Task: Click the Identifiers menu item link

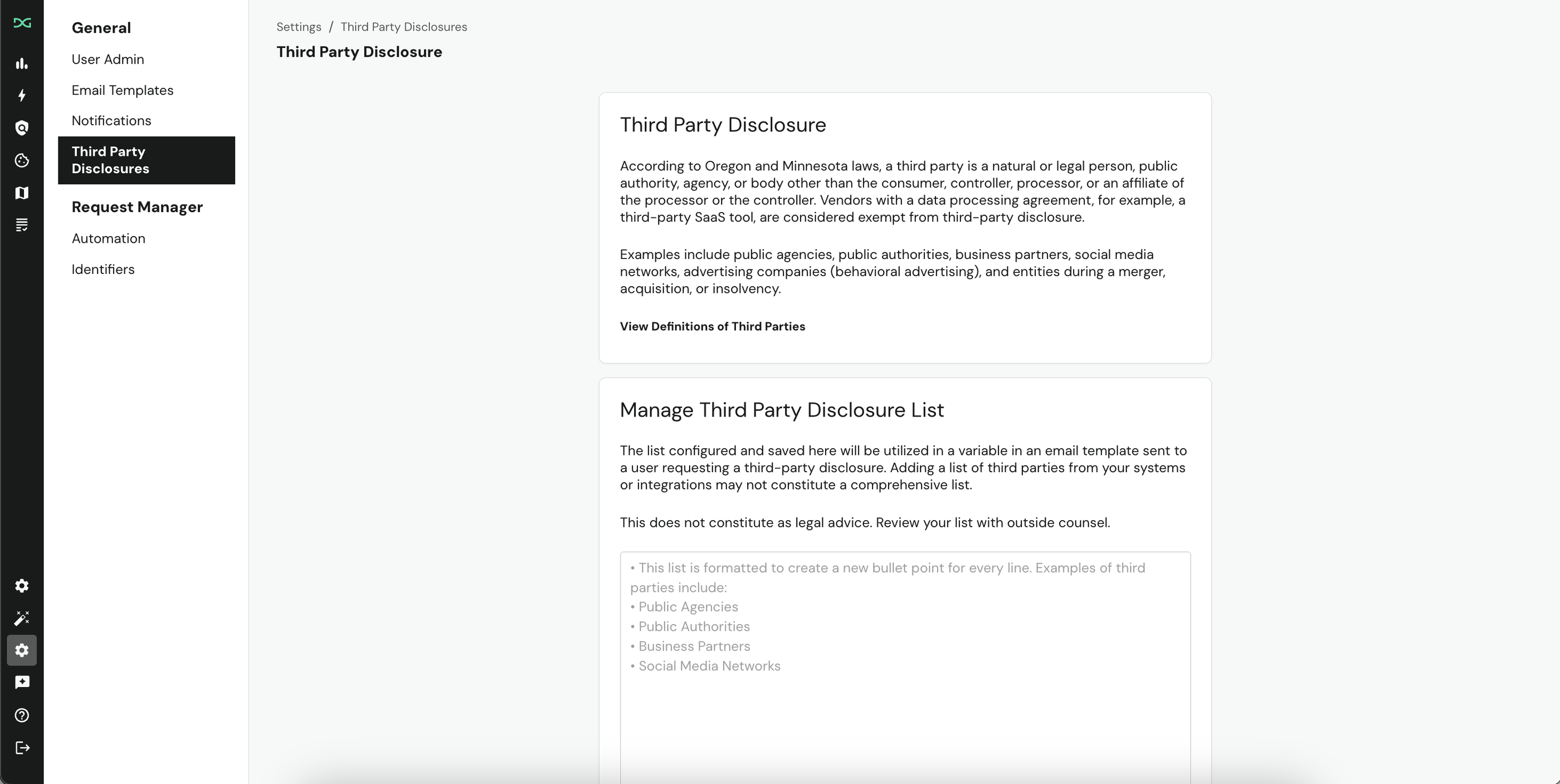Action: (103, 269)
